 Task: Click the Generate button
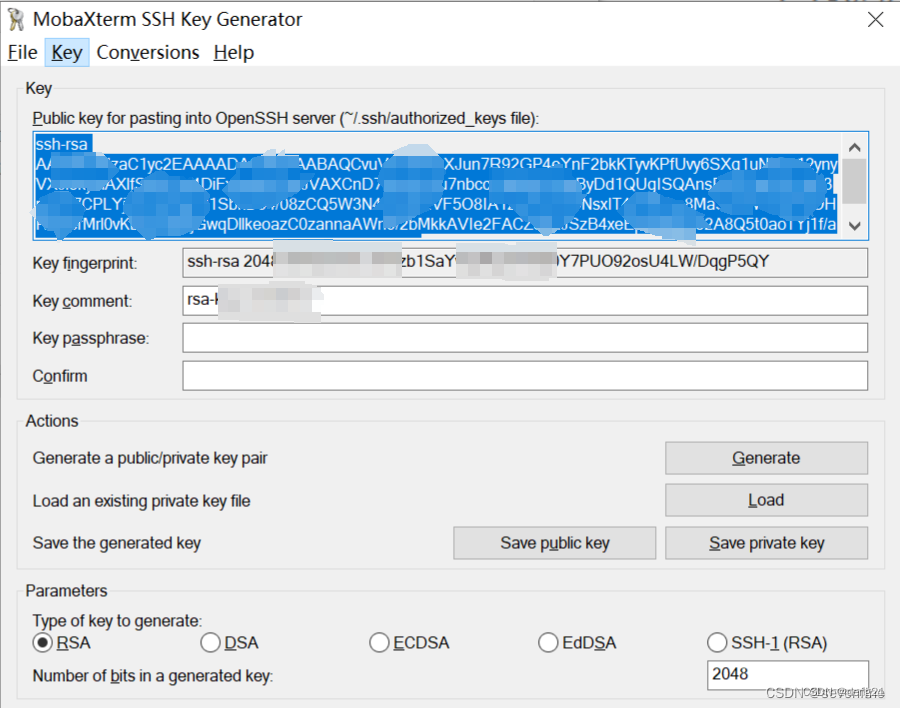pos(766,458)
